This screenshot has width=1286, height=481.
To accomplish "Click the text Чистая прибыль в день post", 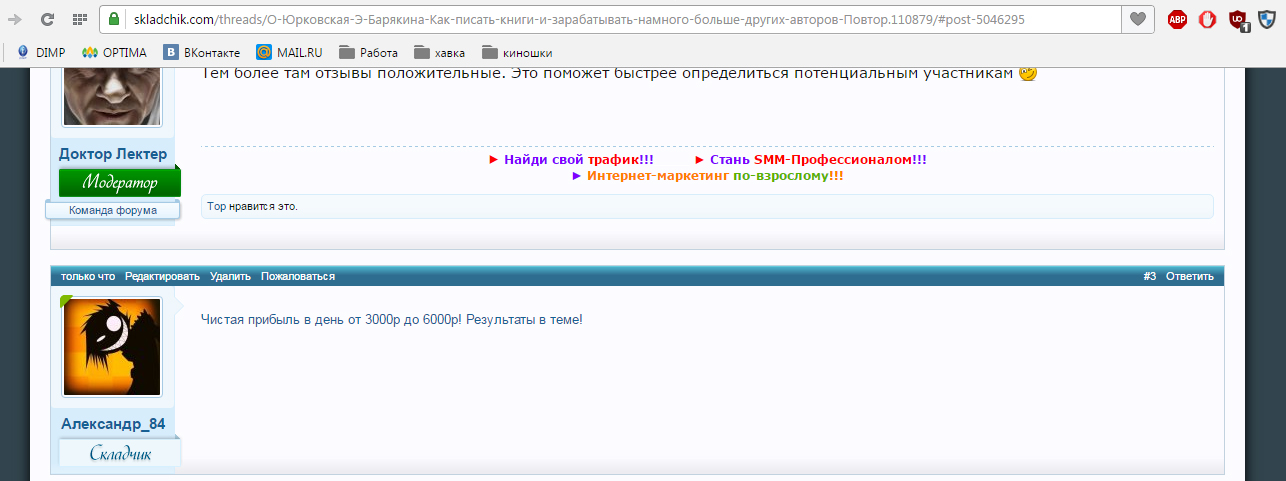I will pyautogui.click(x=391, y=319).
